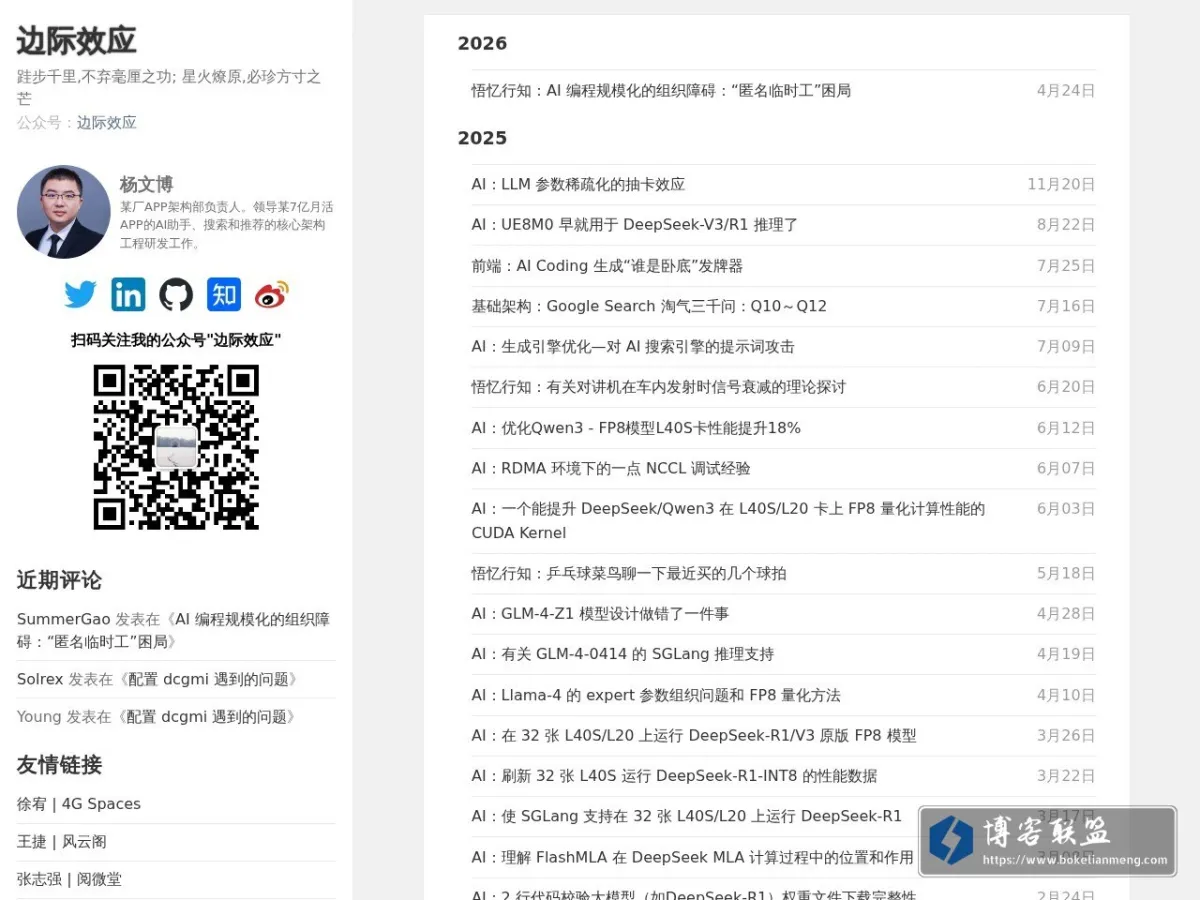
Task: Open post UE8M0 早就用于 DeepSeek-V3/R1 推理了
Action: tap(635, 225)
